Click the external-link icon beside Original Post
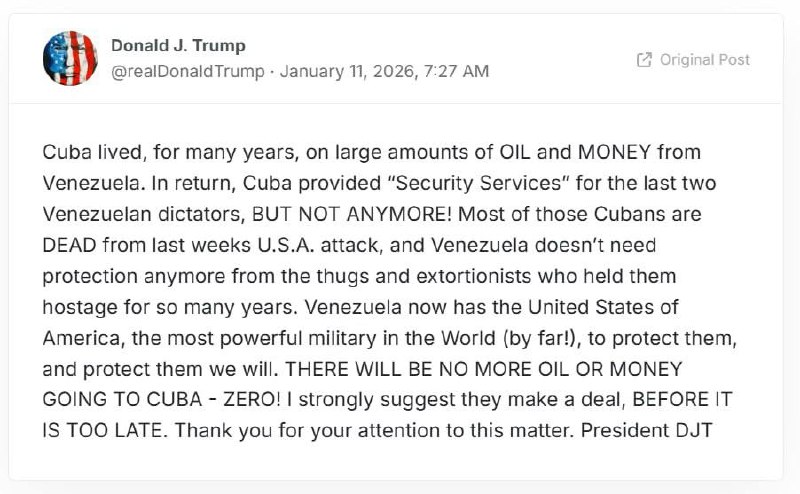Viewport: 800px width, 494px height. [x=644, y=60]
